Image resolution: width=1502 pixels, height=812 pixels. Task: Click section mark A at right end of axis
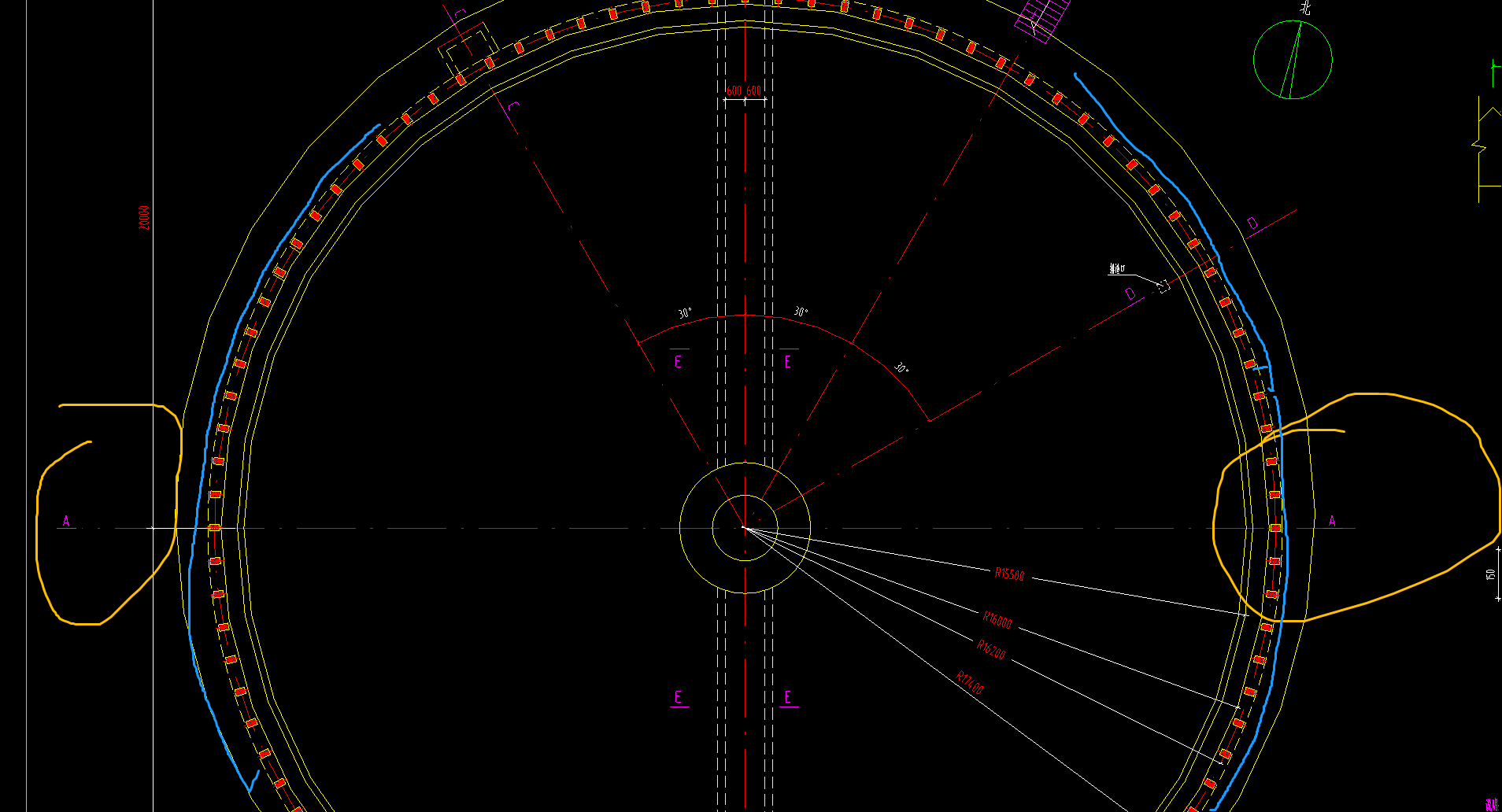[x=1332, y=521]
